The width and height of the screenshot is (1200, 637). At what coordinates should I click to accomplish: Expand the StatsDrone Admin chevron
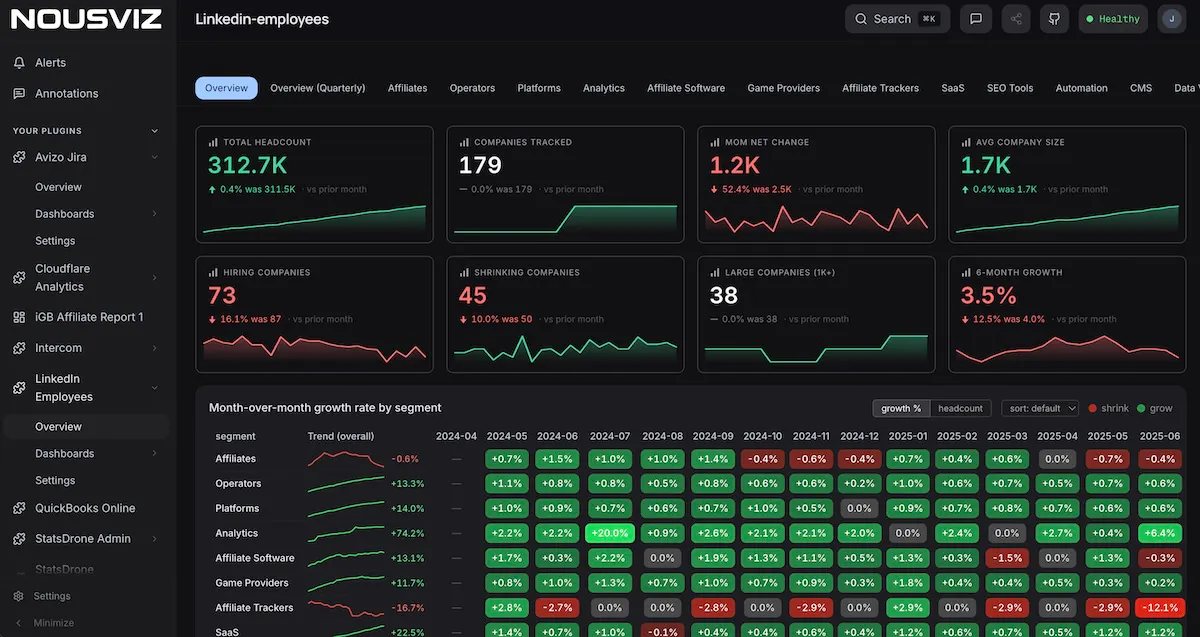coord(154,539)
